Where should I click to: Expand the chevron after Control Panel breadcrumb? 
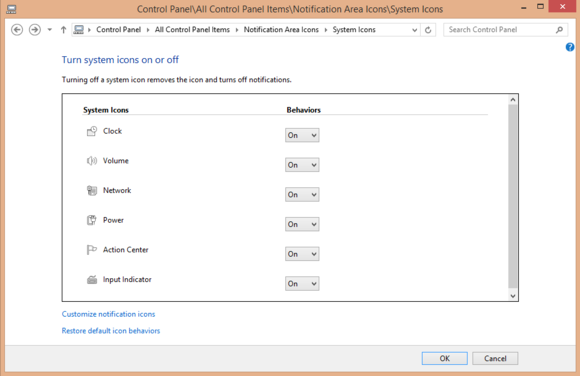[x=148, y=30]
